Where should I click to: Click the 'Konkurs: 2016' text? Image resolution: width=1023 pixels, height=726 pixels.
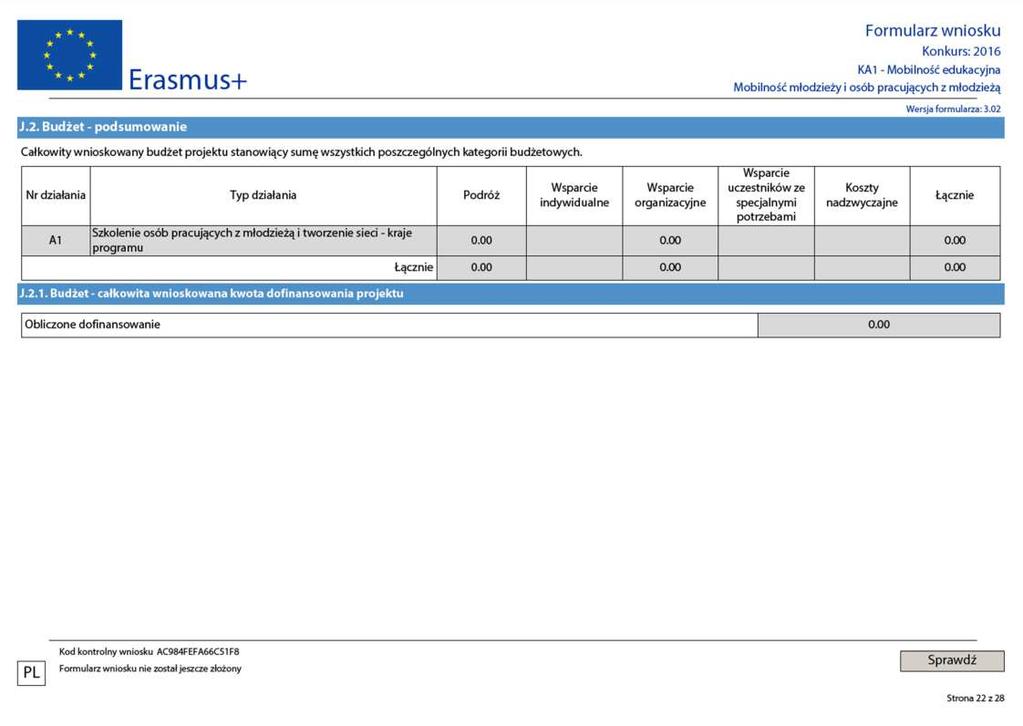pyautogui.click(x=960, y=51)
